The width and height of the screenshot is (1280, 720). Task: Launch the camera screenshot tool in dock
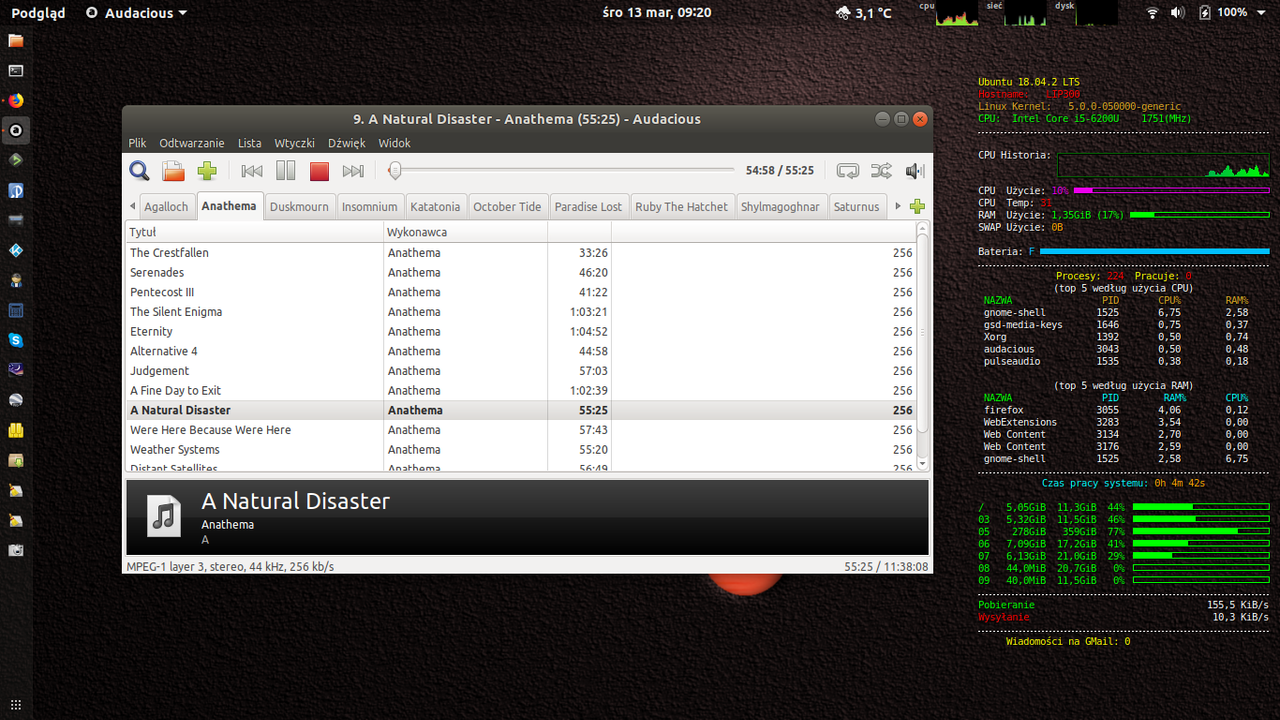tap(15, 550)
